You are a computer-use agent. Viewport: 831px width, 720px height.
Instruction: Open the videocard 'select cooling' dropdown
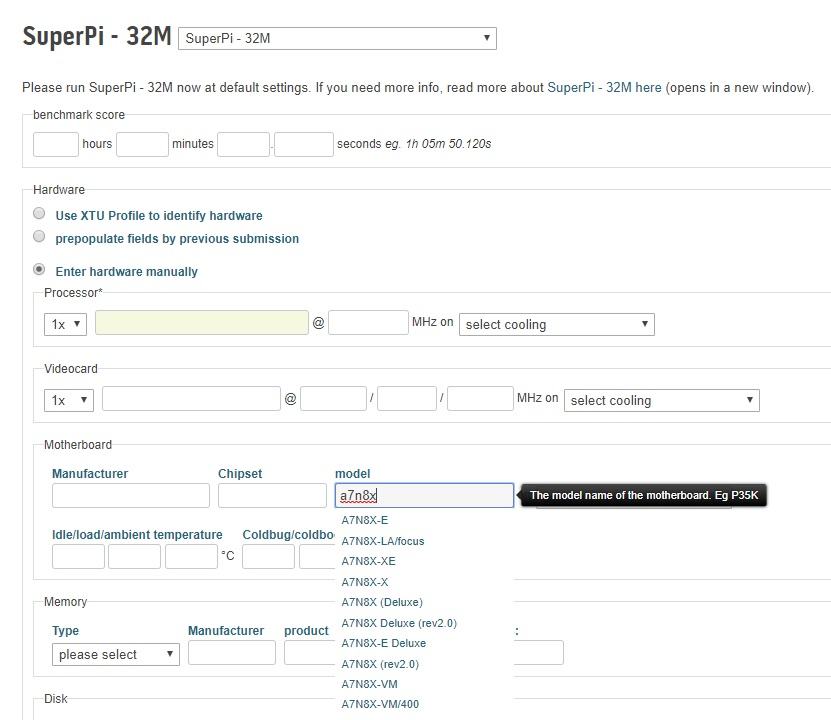(661, 400)
